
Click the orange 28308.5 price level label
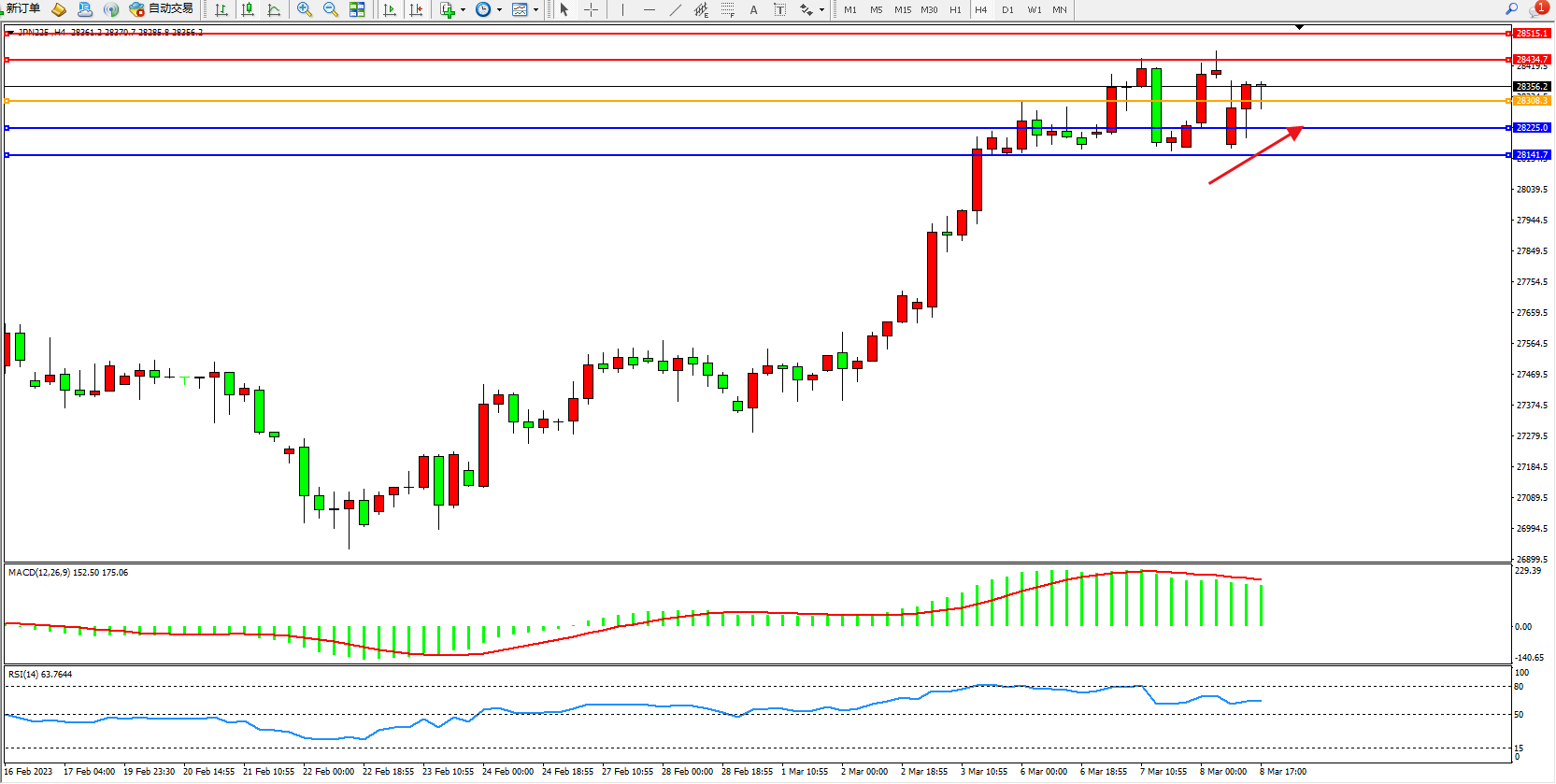click(1531, 100)
